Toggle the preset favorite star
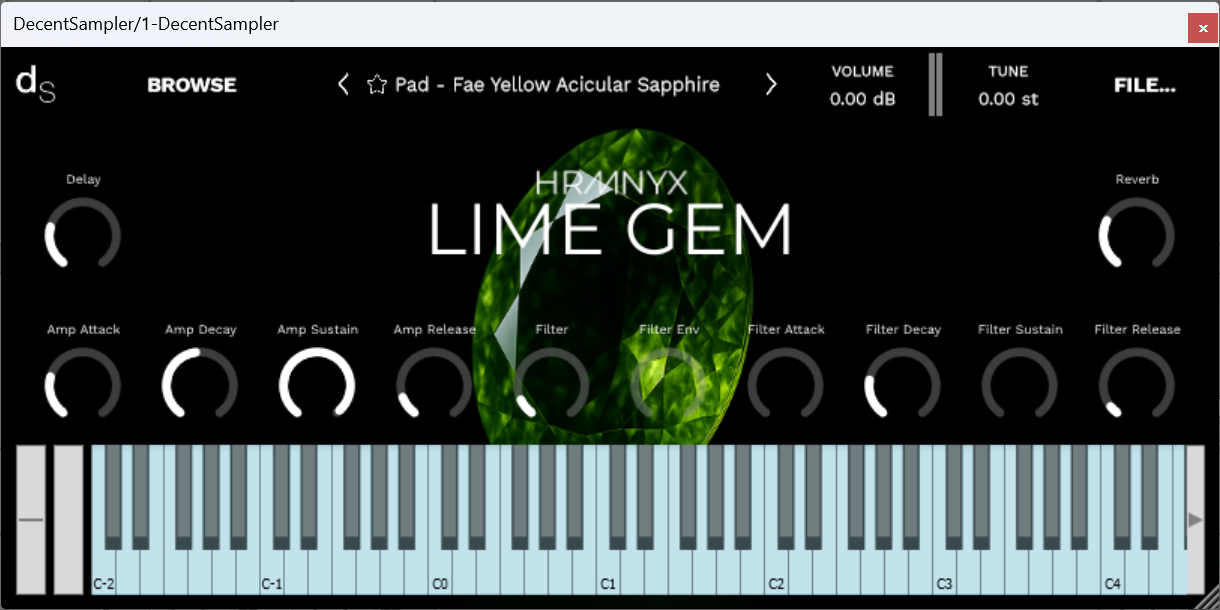This screenshot has width=1220, height=610. coord(376,84)
